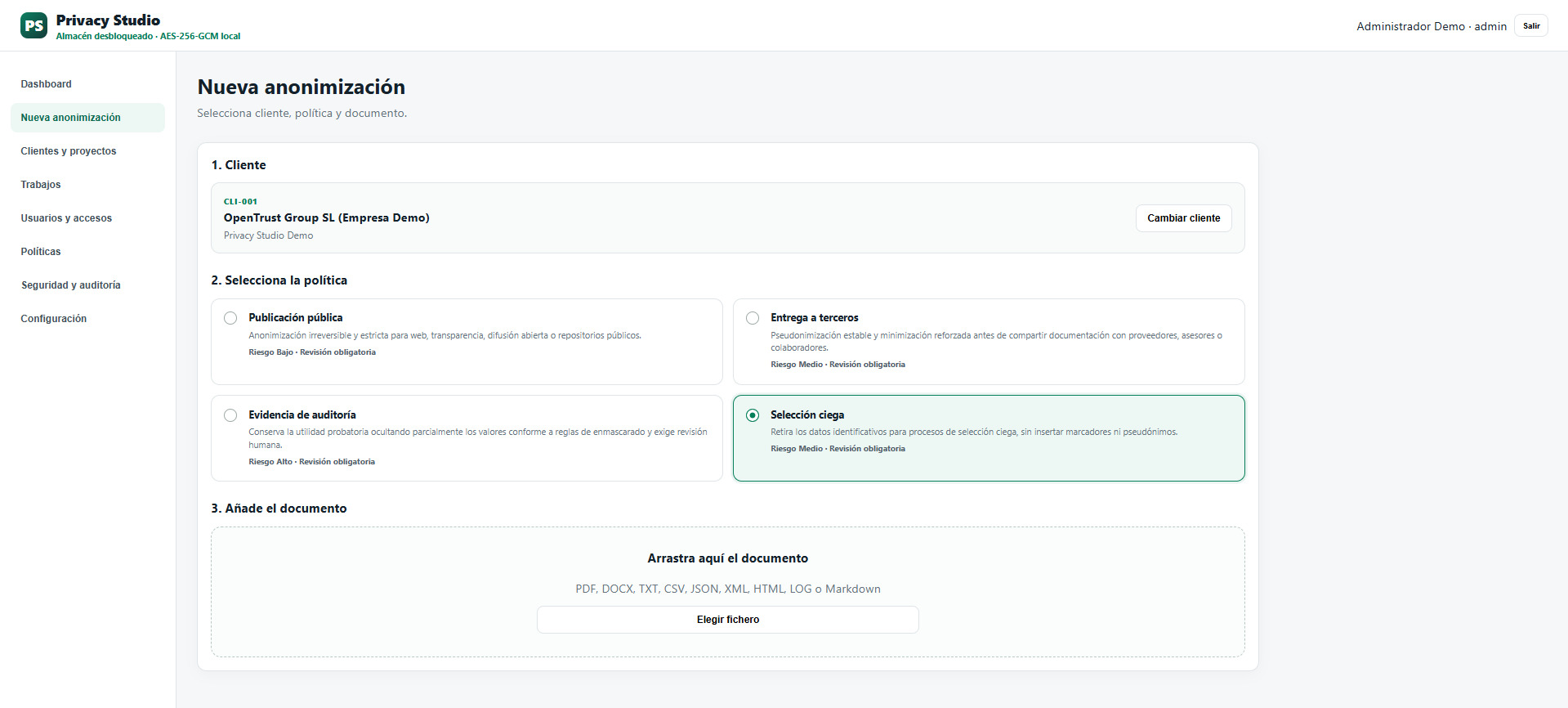The width and height of the screenshot is (1568, 708).
Task: Click the '2. Selecciona la política' heading
Action: click(x=279, y=280)
